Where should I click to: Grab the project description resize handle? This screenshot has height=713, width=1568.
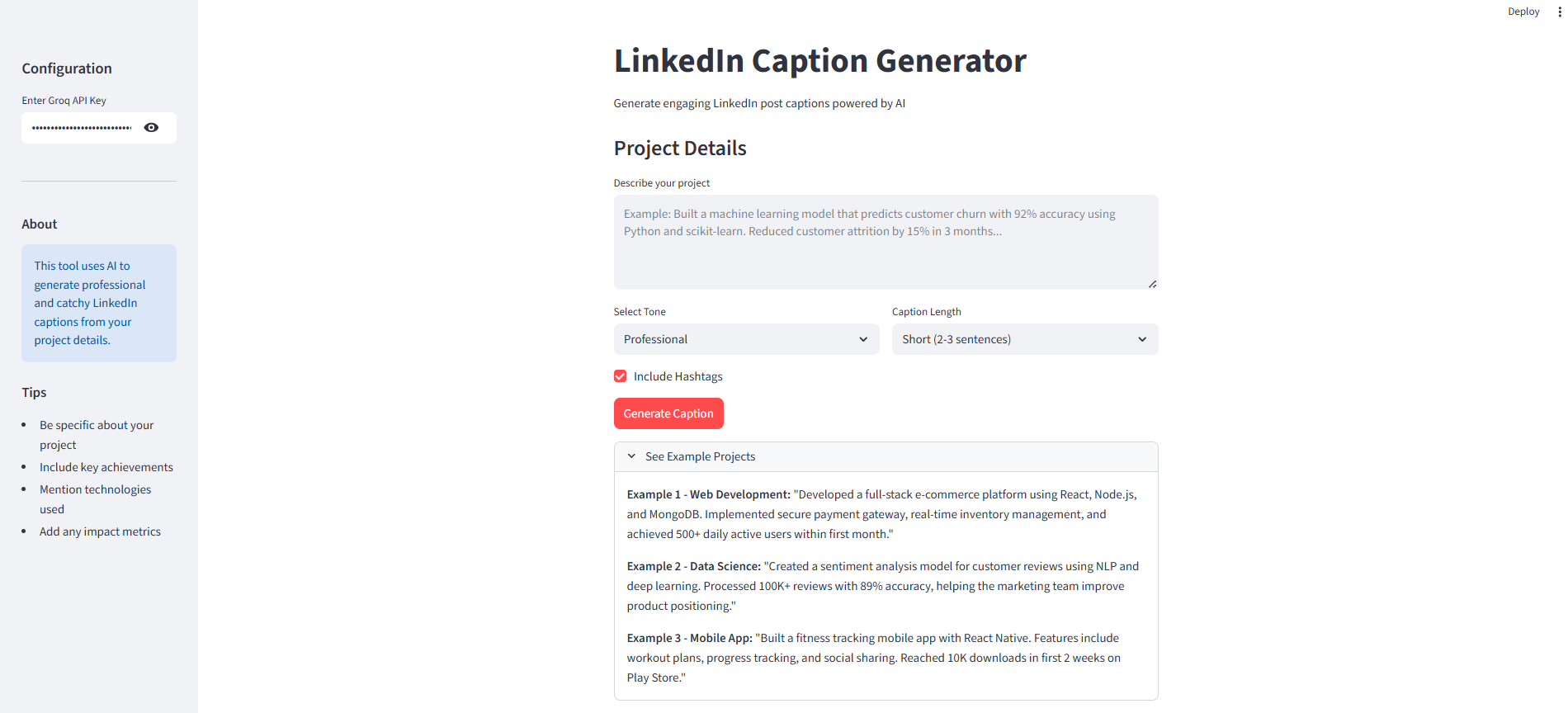pyautogui.click(x=1152, y=284)
